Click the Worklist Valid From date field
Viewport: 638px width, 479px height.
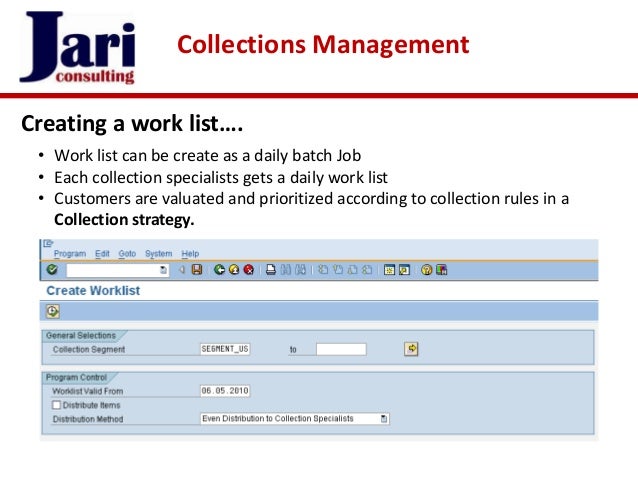(225, 391)
